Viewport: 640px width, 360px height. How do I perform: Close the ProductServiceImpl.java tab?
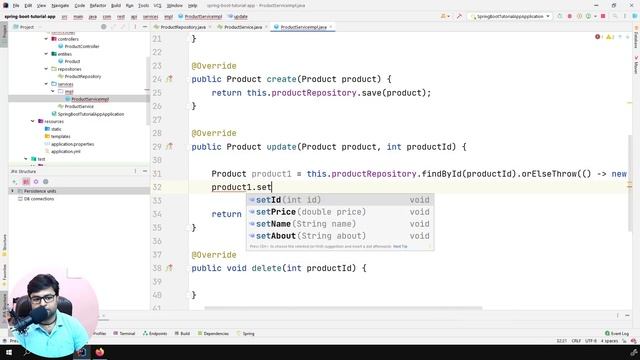[x=331, y=27]
